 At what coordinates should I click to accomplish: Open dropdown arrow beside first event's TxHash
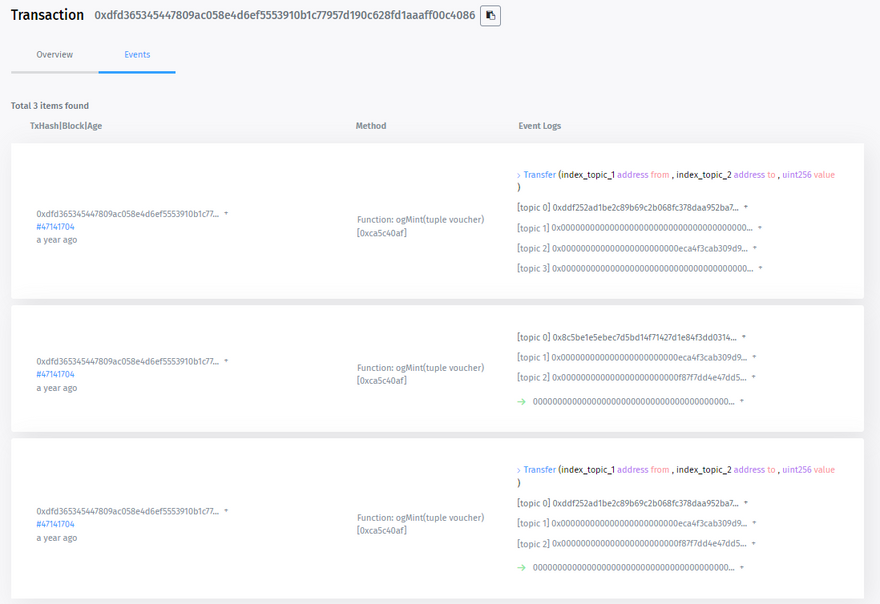click(x=226, y=214)
